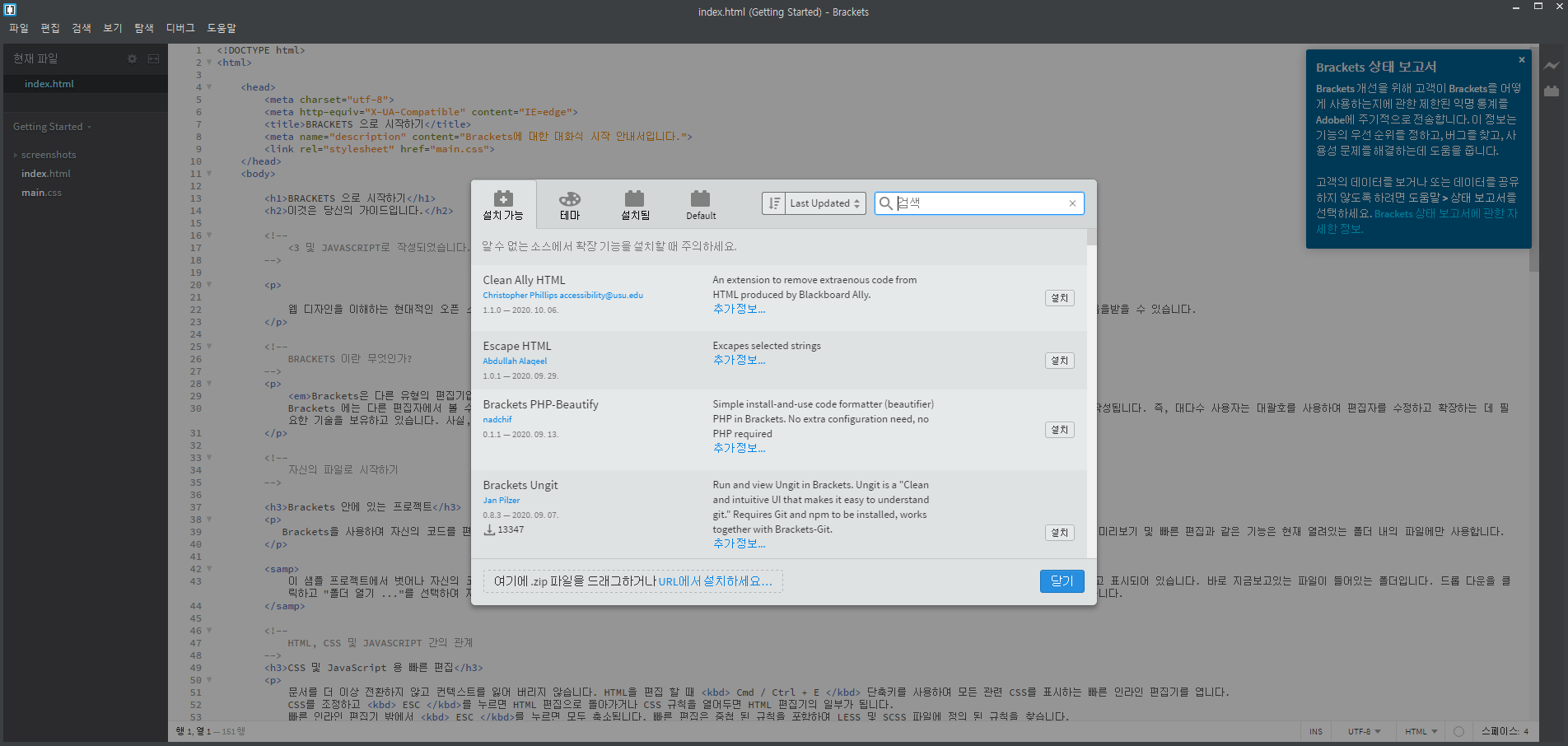Open the HTML language mode dropdown
The height and width of the screenshot is (746, 1568).
coord(1421,731)
